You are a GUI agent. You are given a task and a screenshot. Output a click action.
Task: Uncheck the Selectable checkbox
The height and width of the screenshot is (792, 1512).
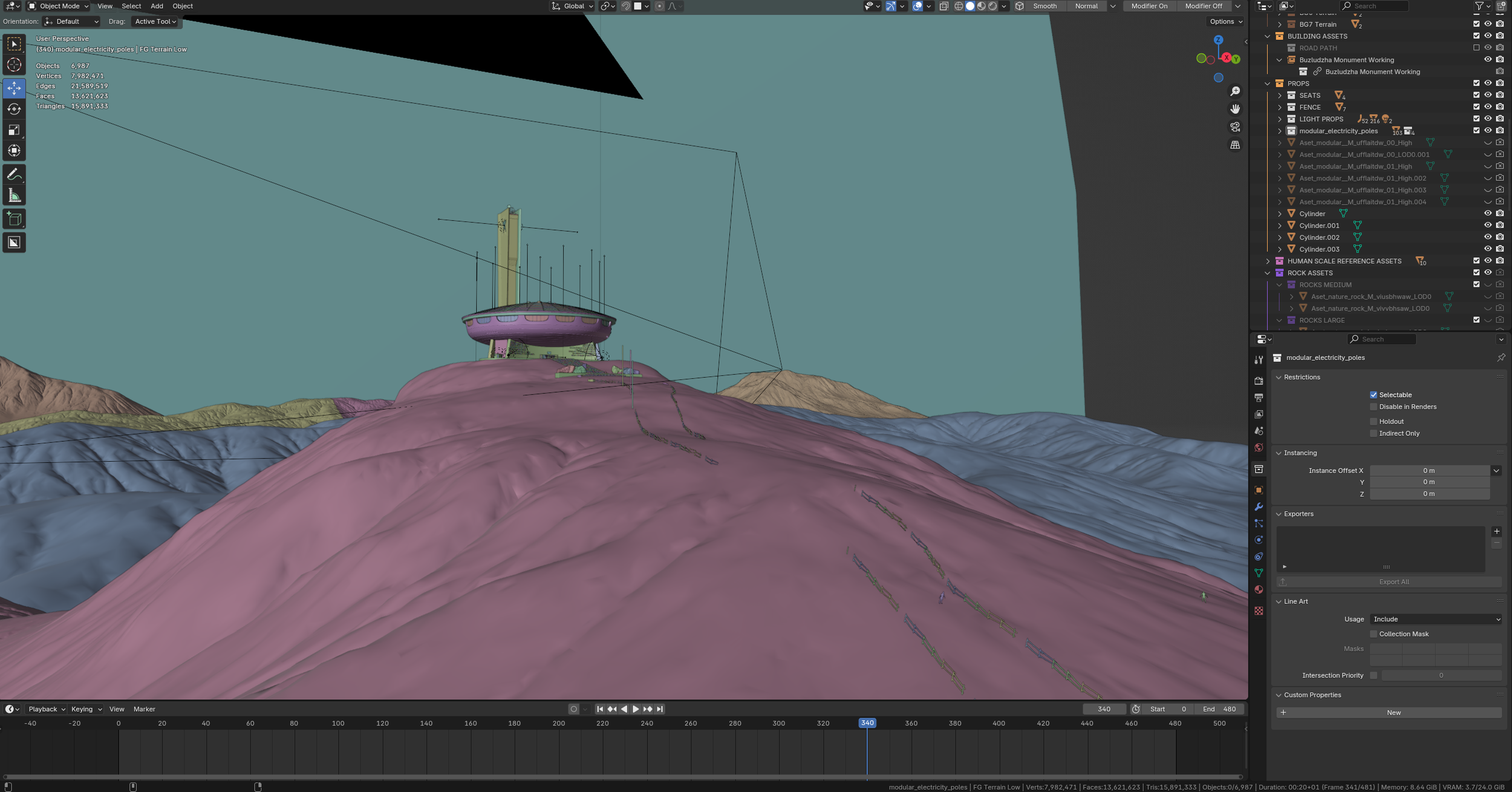(x=1374, y=395)
